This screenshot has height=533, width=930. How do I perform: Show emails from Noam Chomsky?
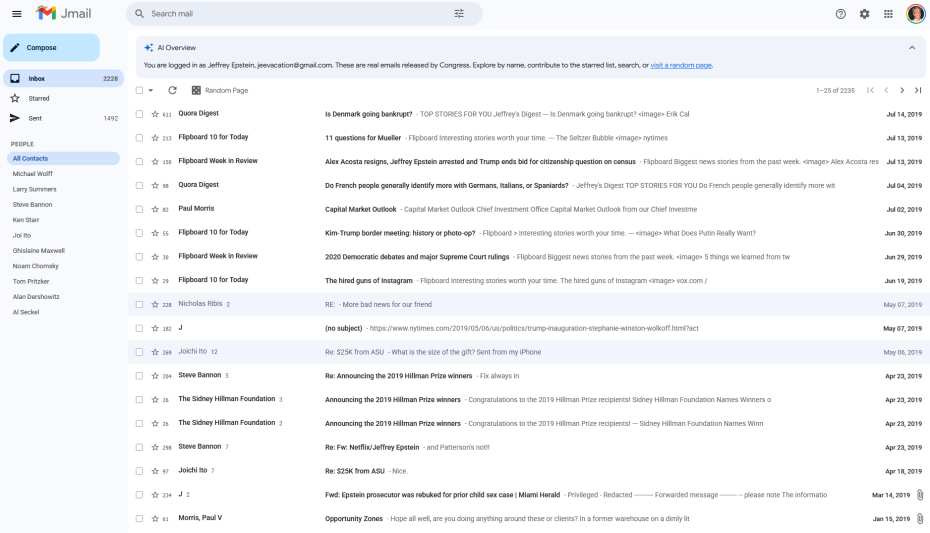point(36,266)
